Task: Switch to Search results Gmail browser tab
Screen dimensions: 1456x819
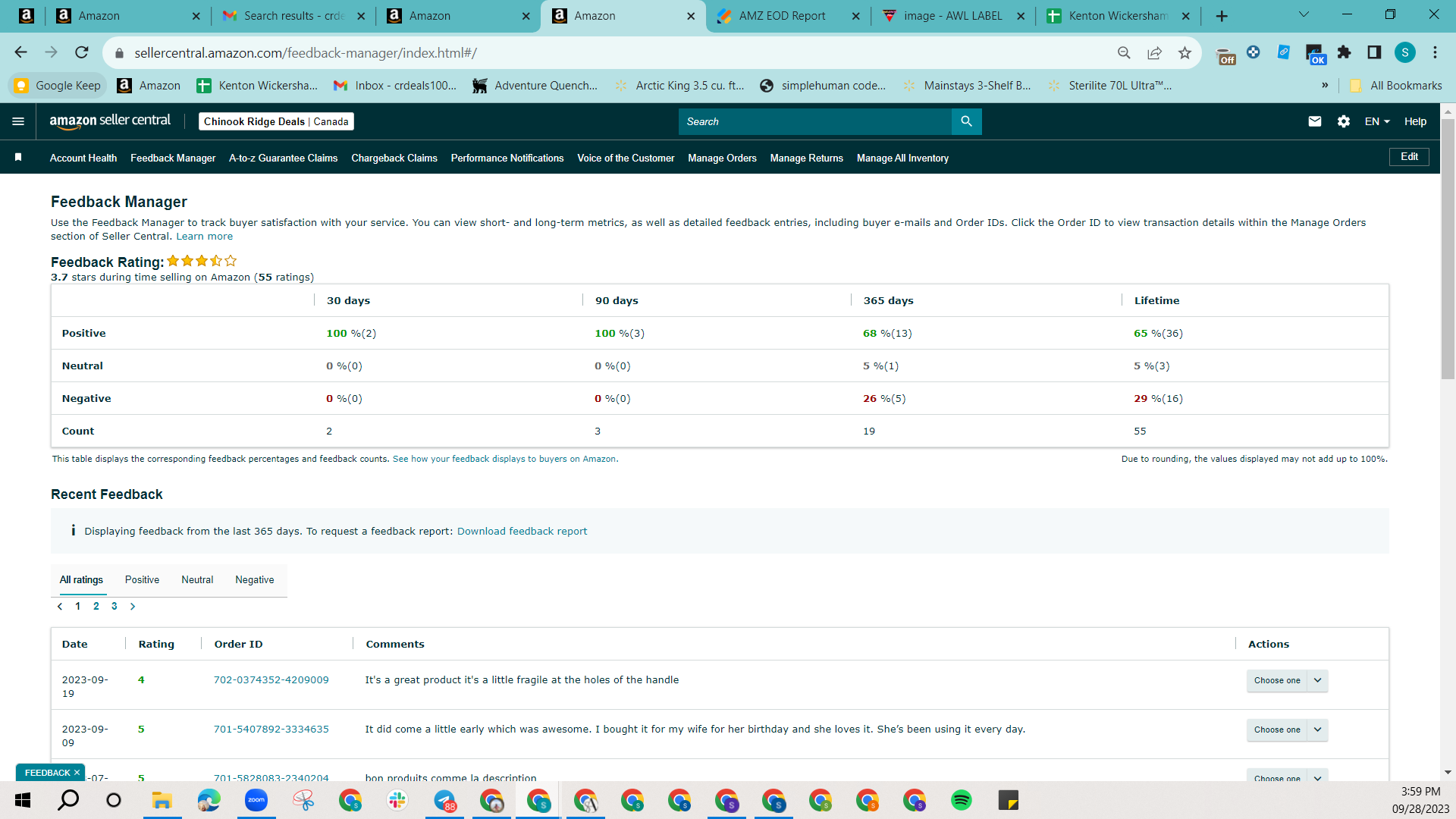Action: [x=294, y=16]
